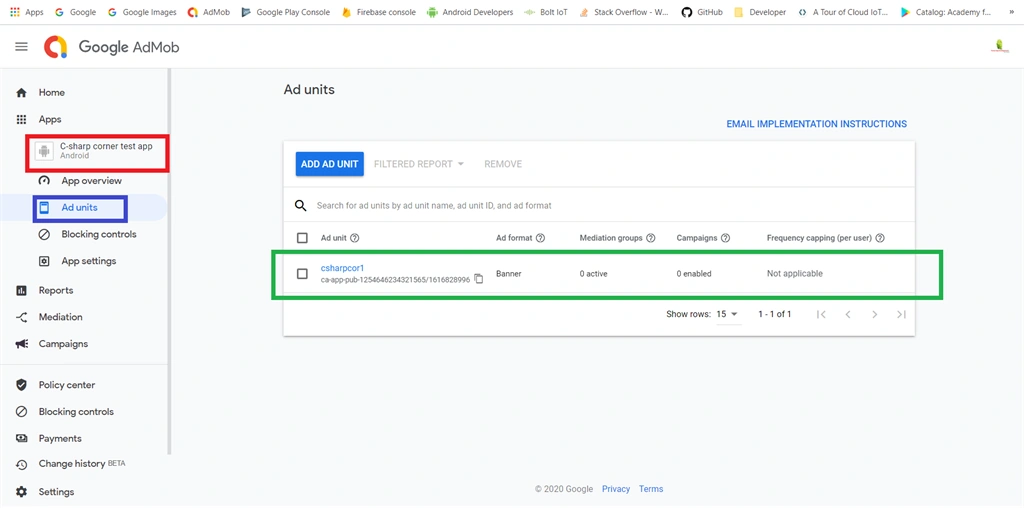Go to the last page of results
The image size is (1024, 508).
tap(901, 315)
